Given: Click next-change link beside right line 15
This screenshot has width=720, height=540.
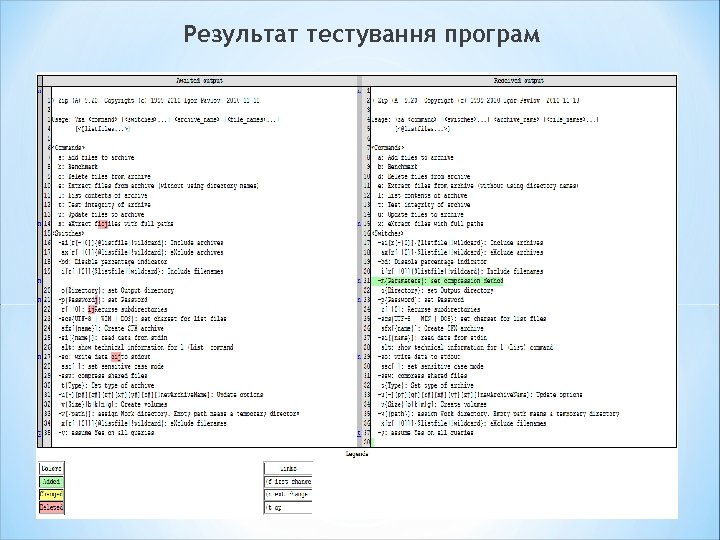Looking at the screenshot, I should tap(359, 224).
